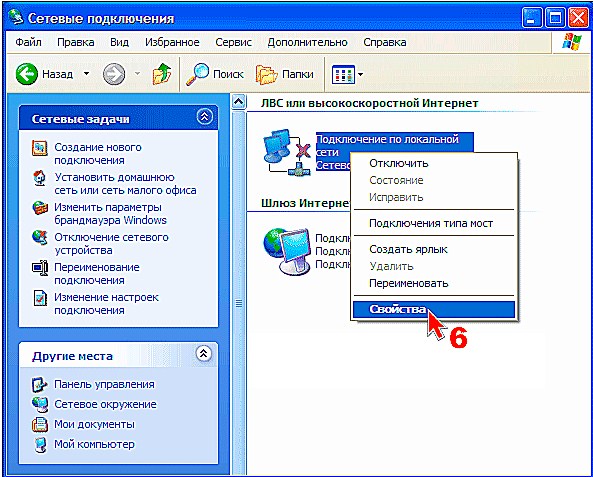The height and width of the screenshot is (477, 593).
Task: Open the Сервис menu
Action: click(x=233, y=42)
